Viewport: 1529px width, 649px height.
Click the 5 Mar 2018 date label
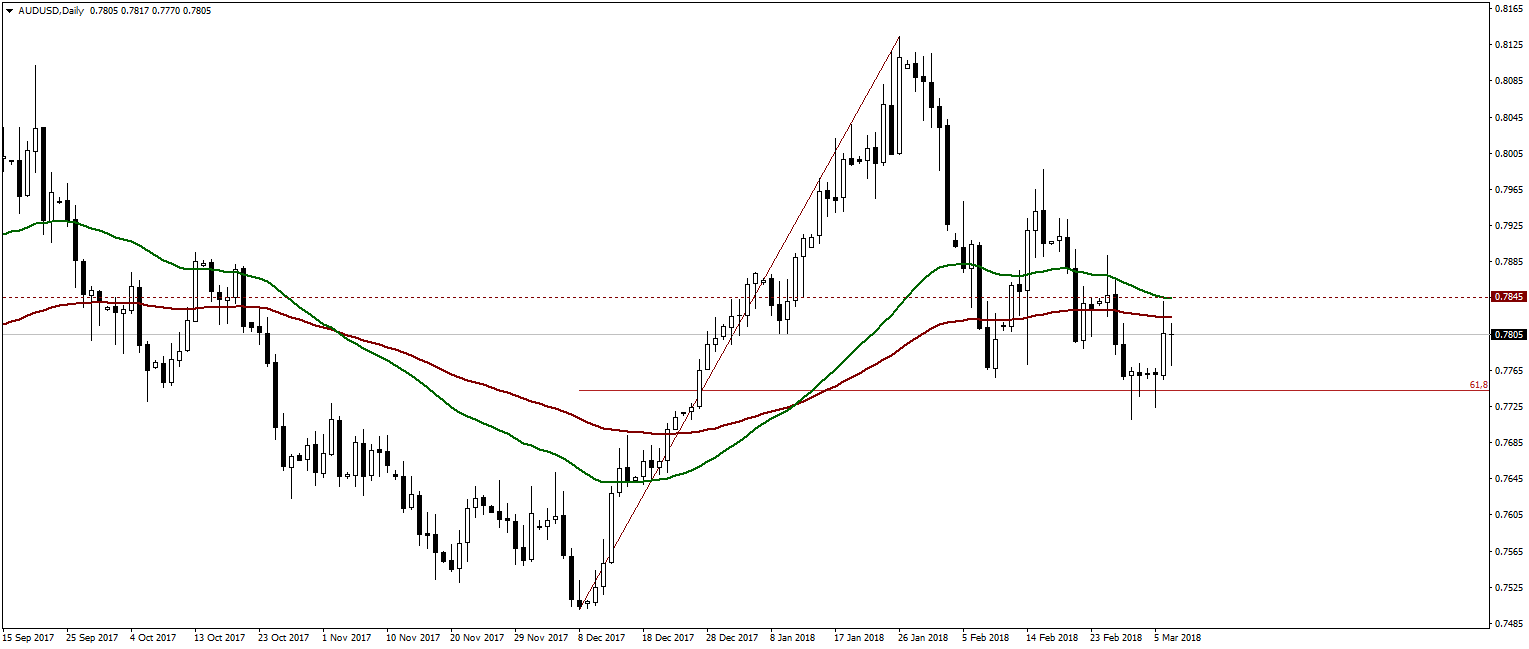1180,637
